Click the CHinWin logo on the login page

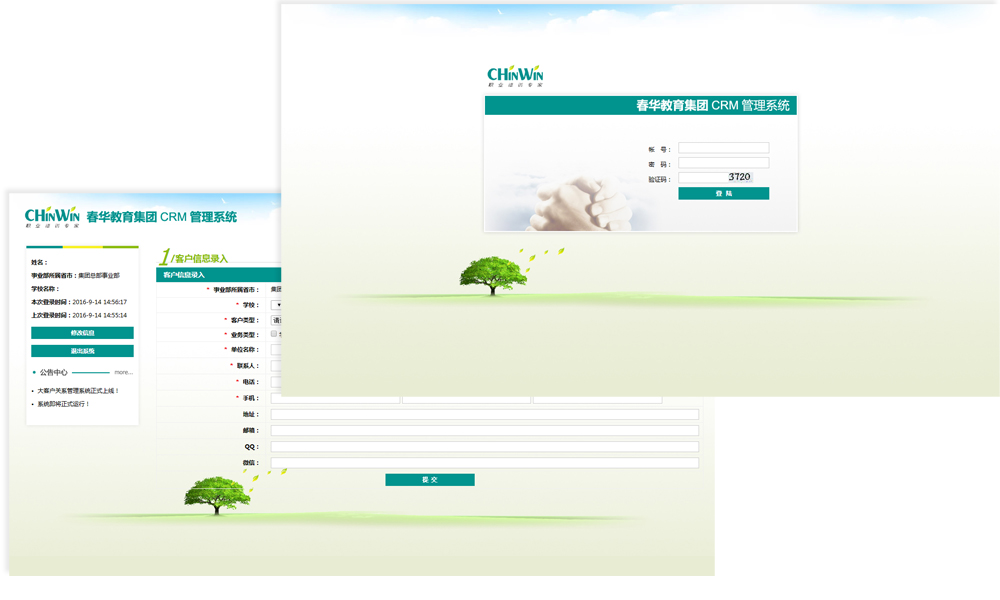click(515, 77)
